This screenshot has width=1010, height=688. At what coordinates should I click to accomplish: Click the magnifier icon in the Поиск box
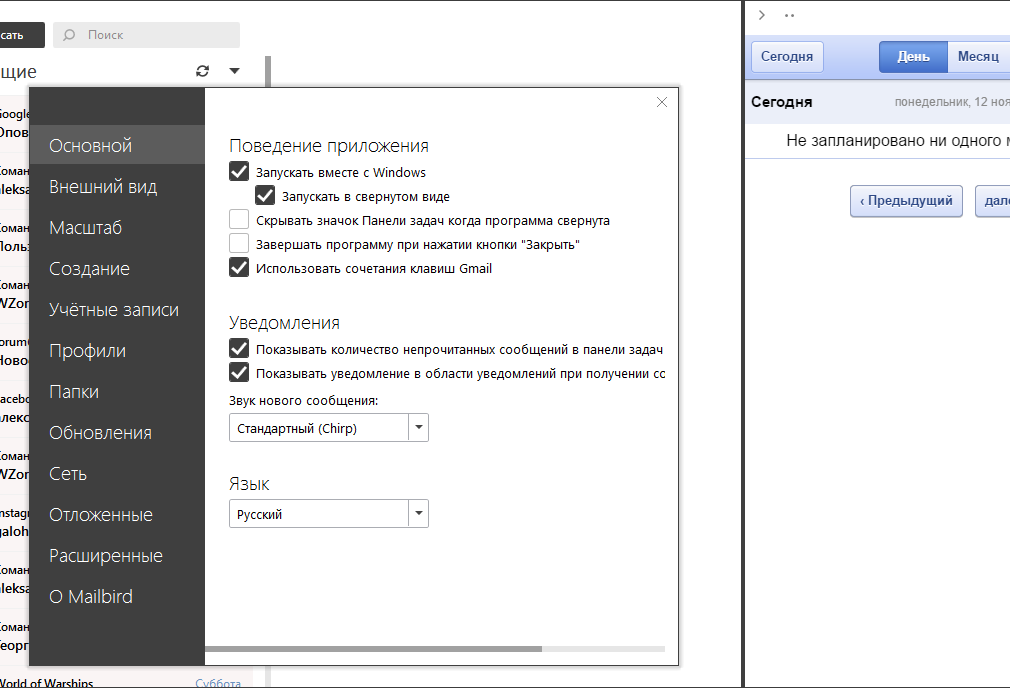point(69,35)
